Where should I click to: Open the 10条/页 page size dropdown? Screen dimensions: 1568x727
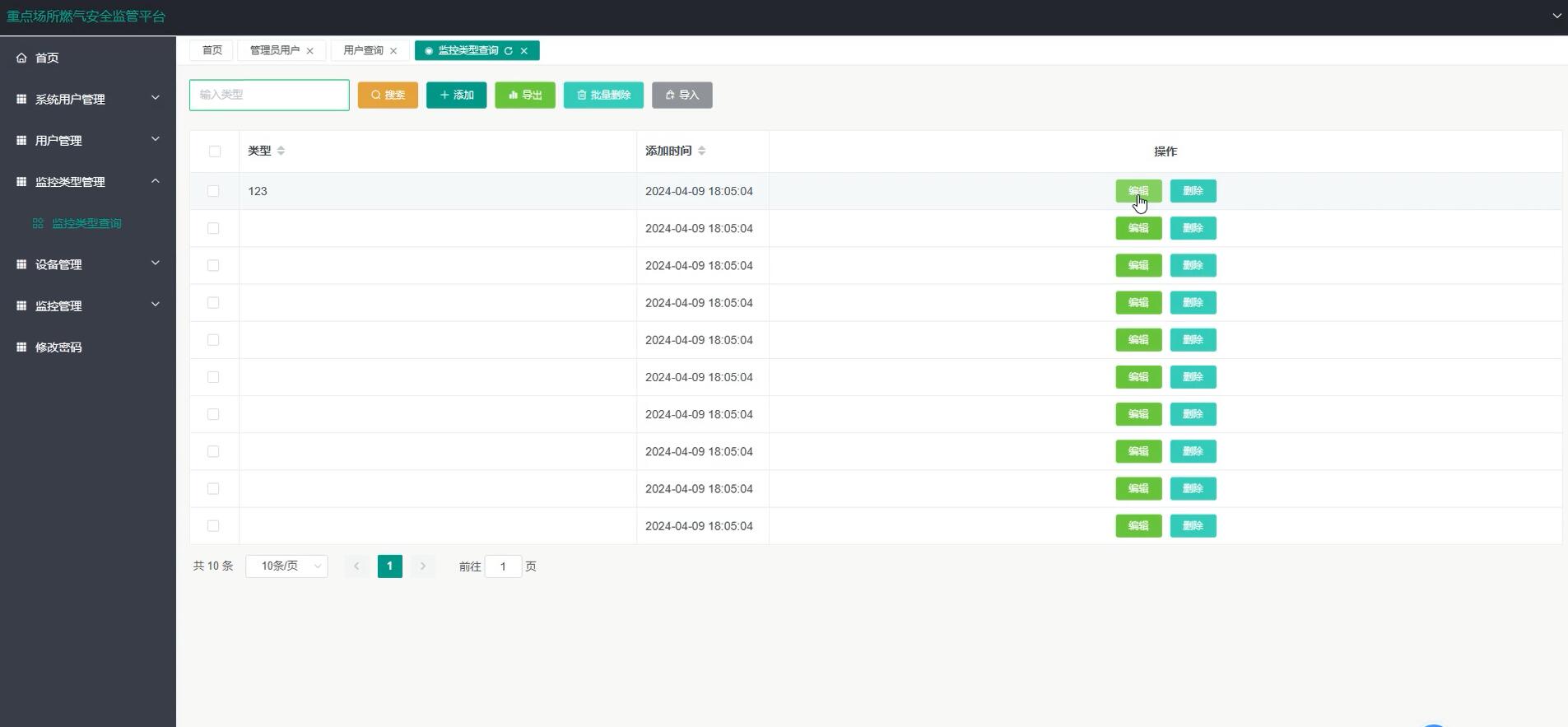pyautogui.click(x=286, y=566)
